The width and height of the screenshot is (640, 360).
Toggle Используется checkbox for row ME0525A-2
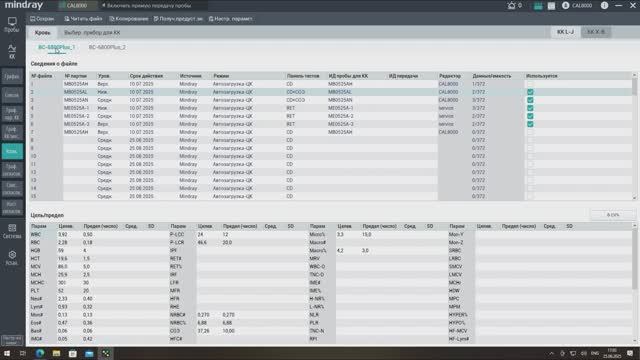(530, 116)
